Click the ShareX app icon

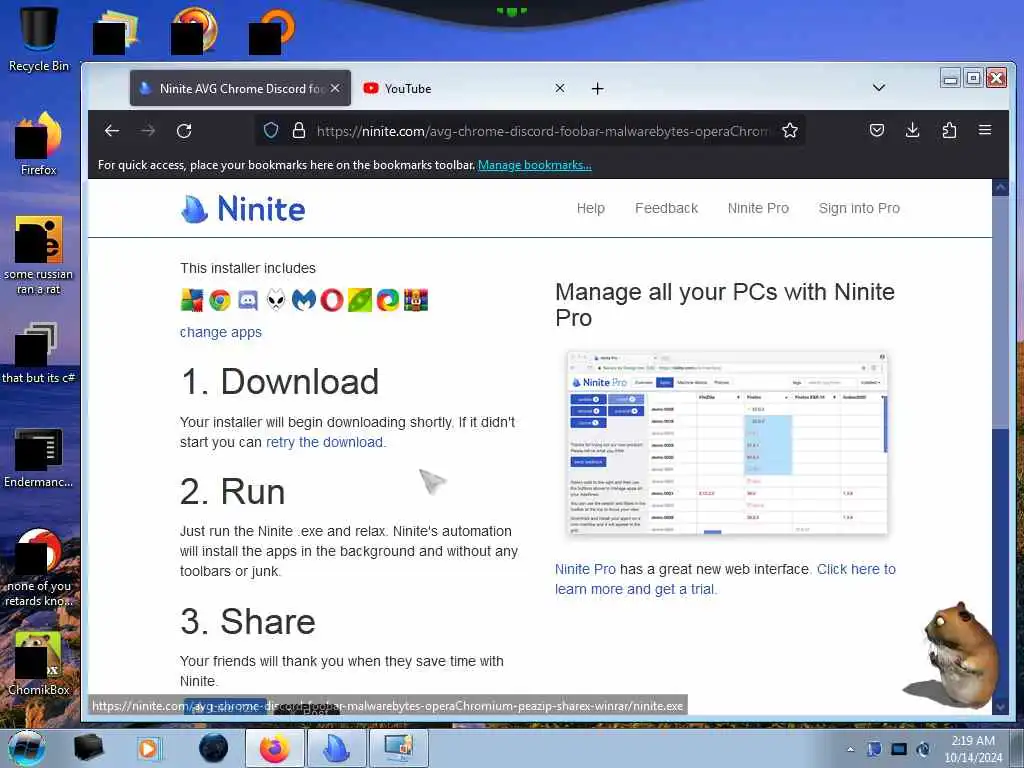(388, 300)
